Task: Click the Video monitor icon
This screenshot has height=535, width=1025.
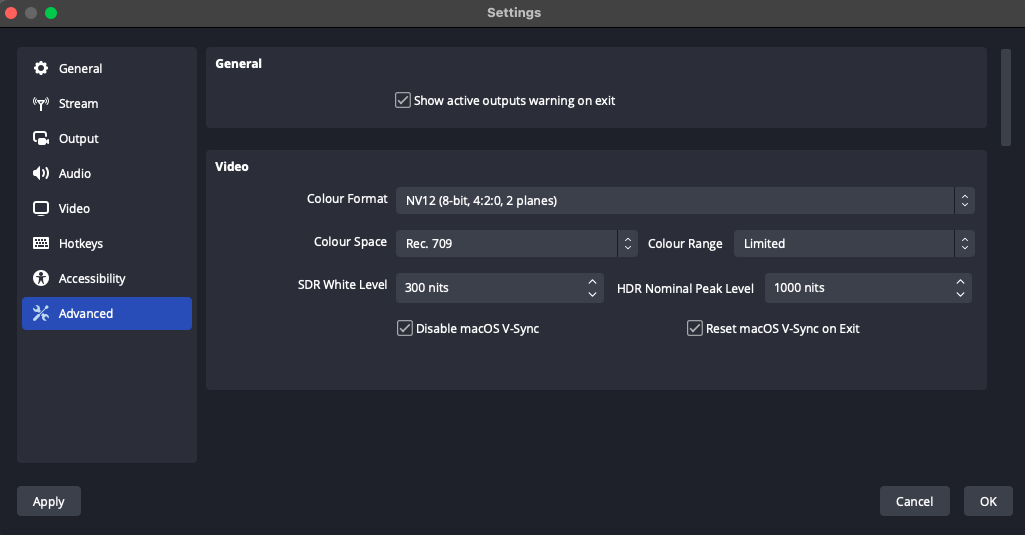Action: (x=41, y=209)
